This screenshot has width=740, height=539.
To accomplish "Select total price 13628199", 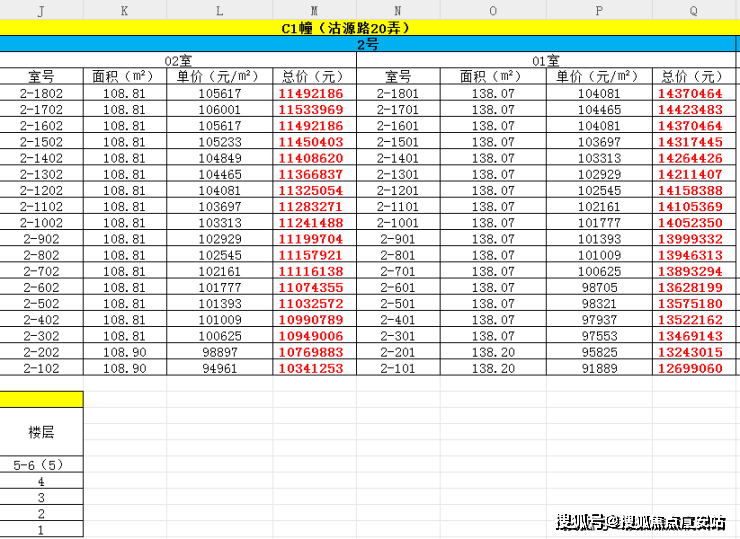I will [x=694, y=287].
